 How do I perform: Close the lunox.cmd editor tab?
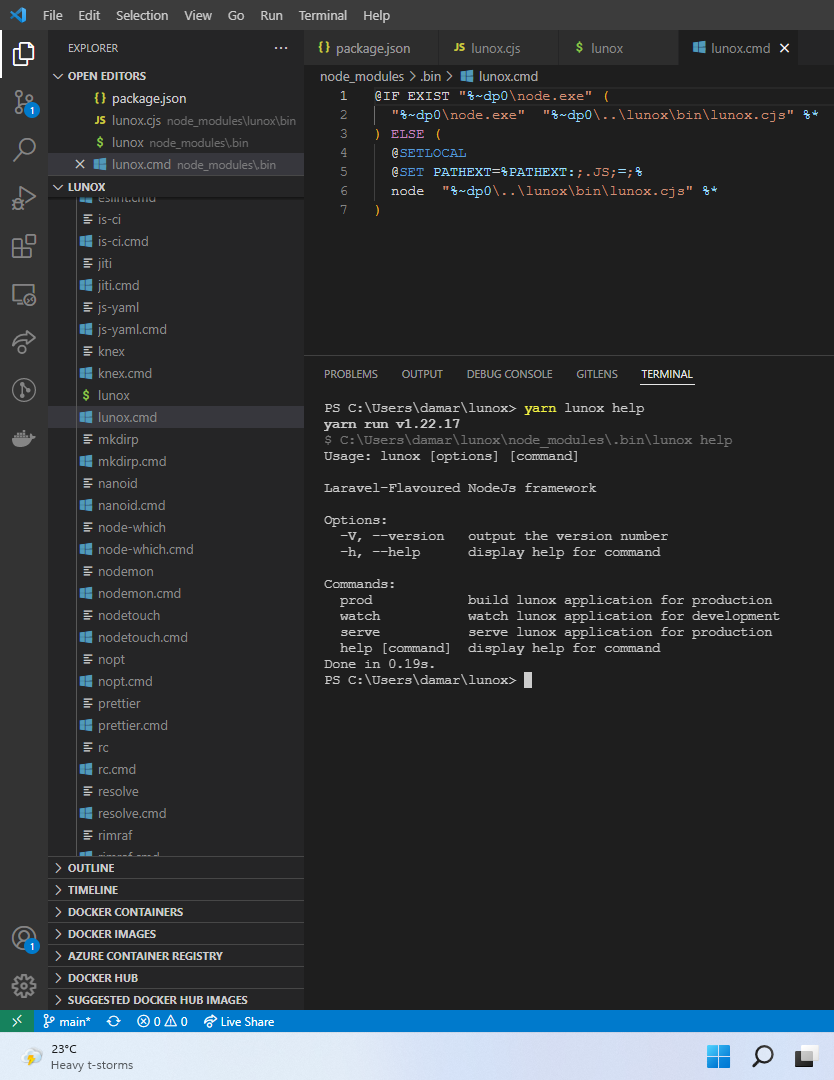click(784, 48)
